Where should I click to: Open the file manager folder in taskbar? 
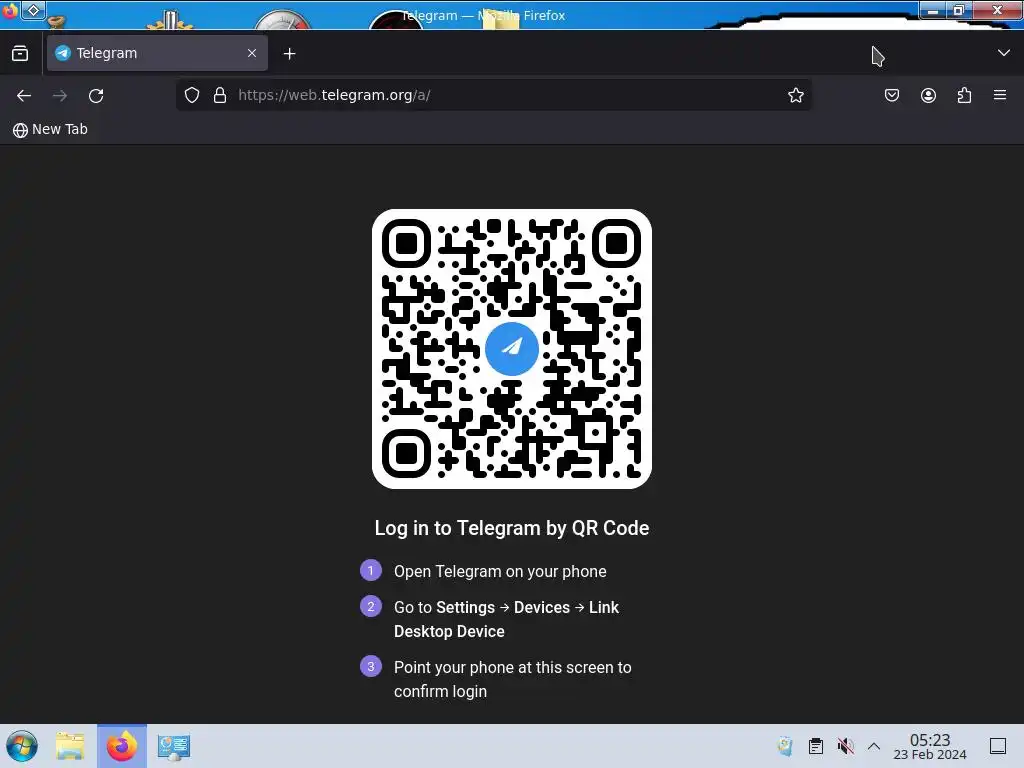(x=70, y=746)
